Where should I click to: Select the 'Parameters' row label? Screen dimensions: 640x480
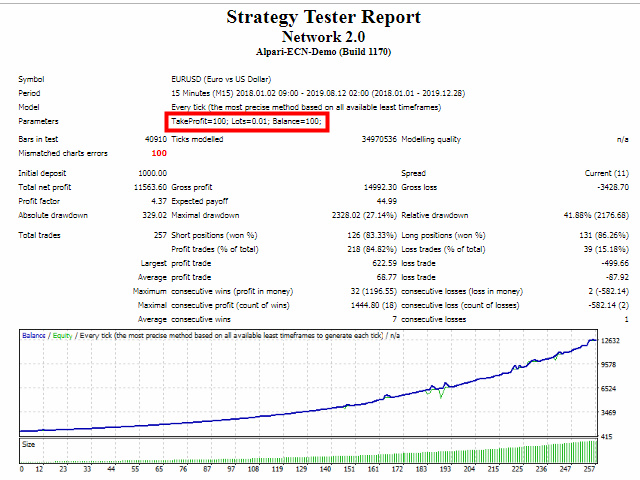click(38, 121)
